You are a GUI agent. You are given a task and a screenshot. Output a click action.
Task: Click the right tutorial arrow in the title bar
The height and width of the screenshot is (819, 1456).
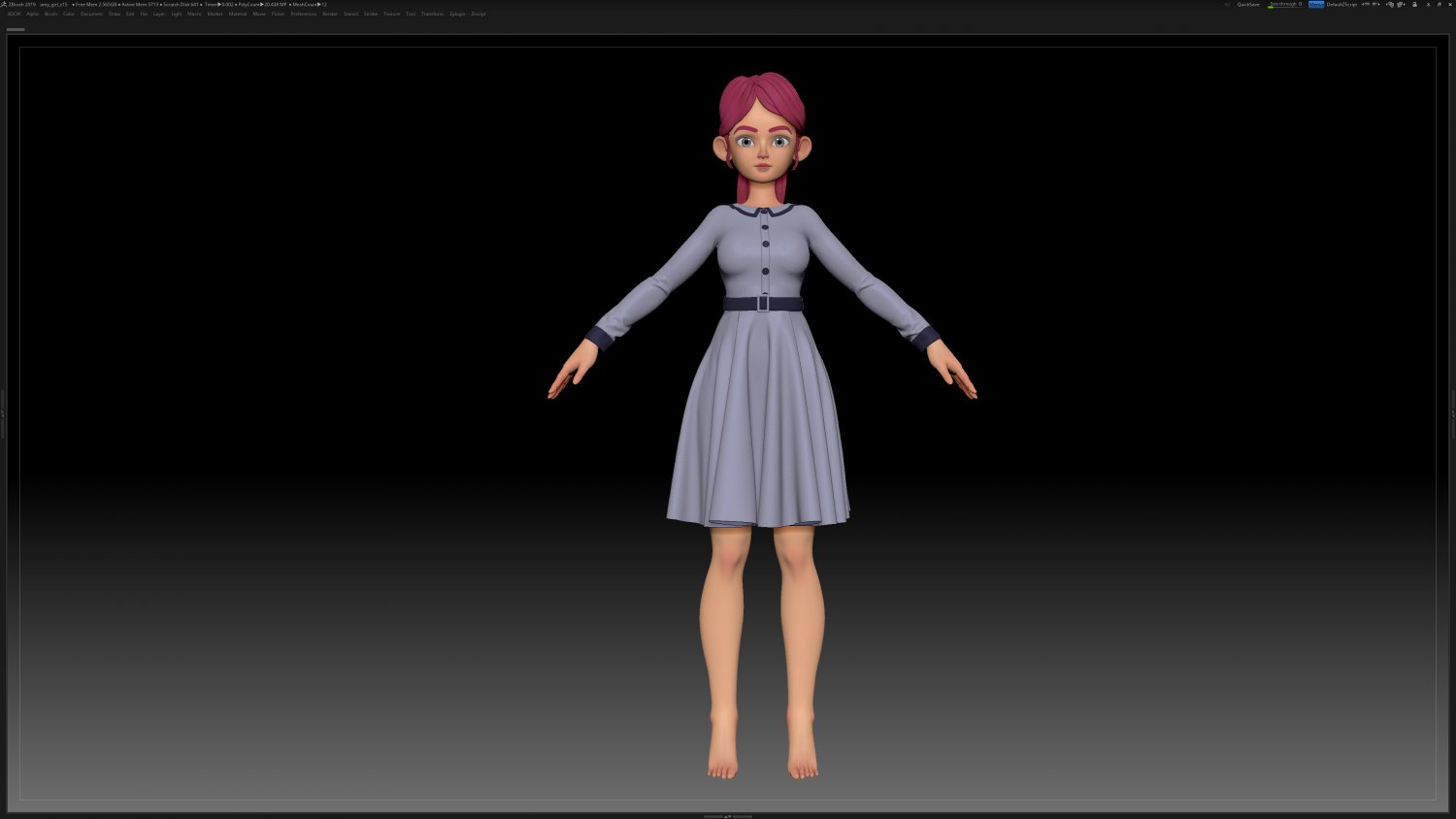1376,4
